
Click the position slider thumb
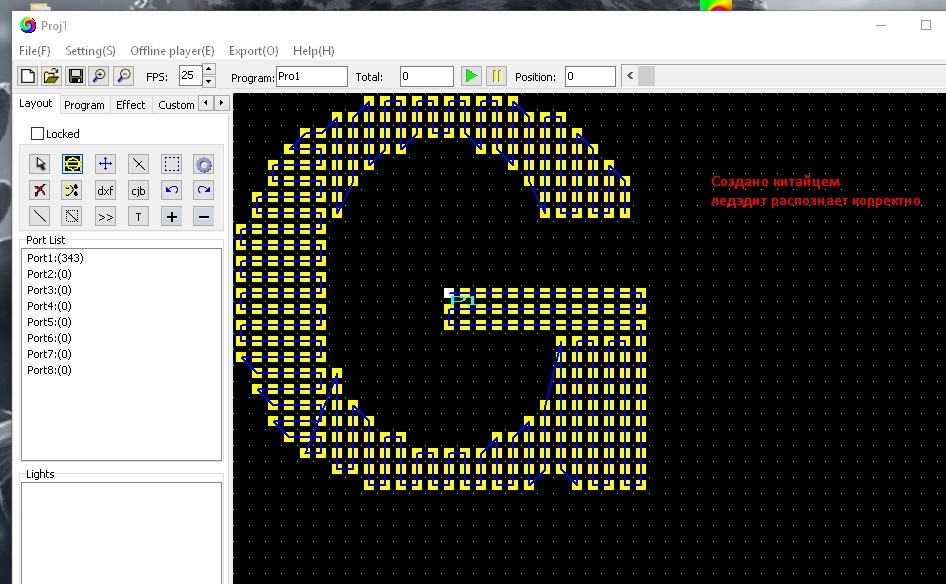pyautogui.click(x=646, y=76)
